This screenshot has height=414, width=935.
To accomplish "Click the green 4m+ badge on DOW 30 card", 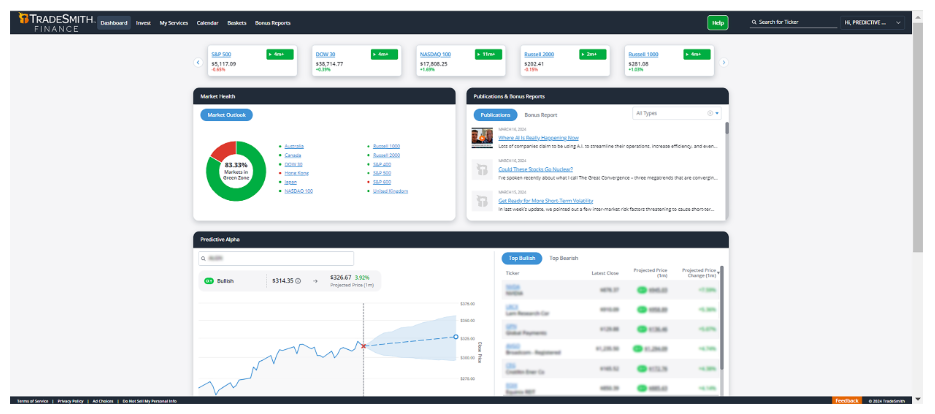I will click(x=384, y=54).
